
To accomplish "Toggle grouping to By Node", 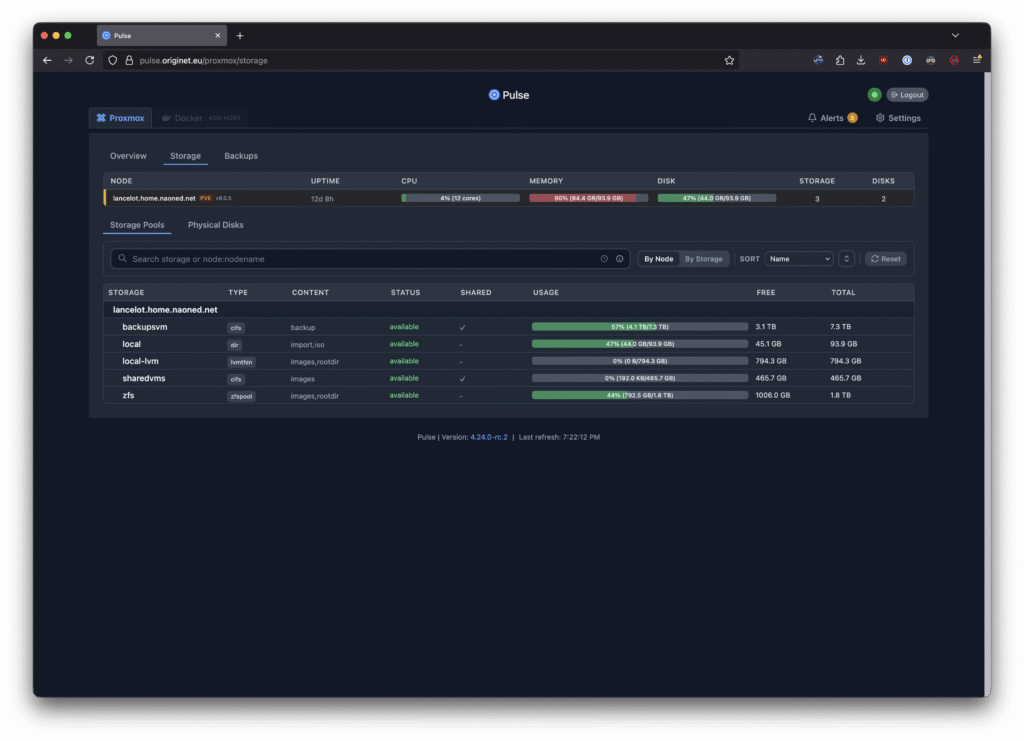I will click(x=658, y=259).
